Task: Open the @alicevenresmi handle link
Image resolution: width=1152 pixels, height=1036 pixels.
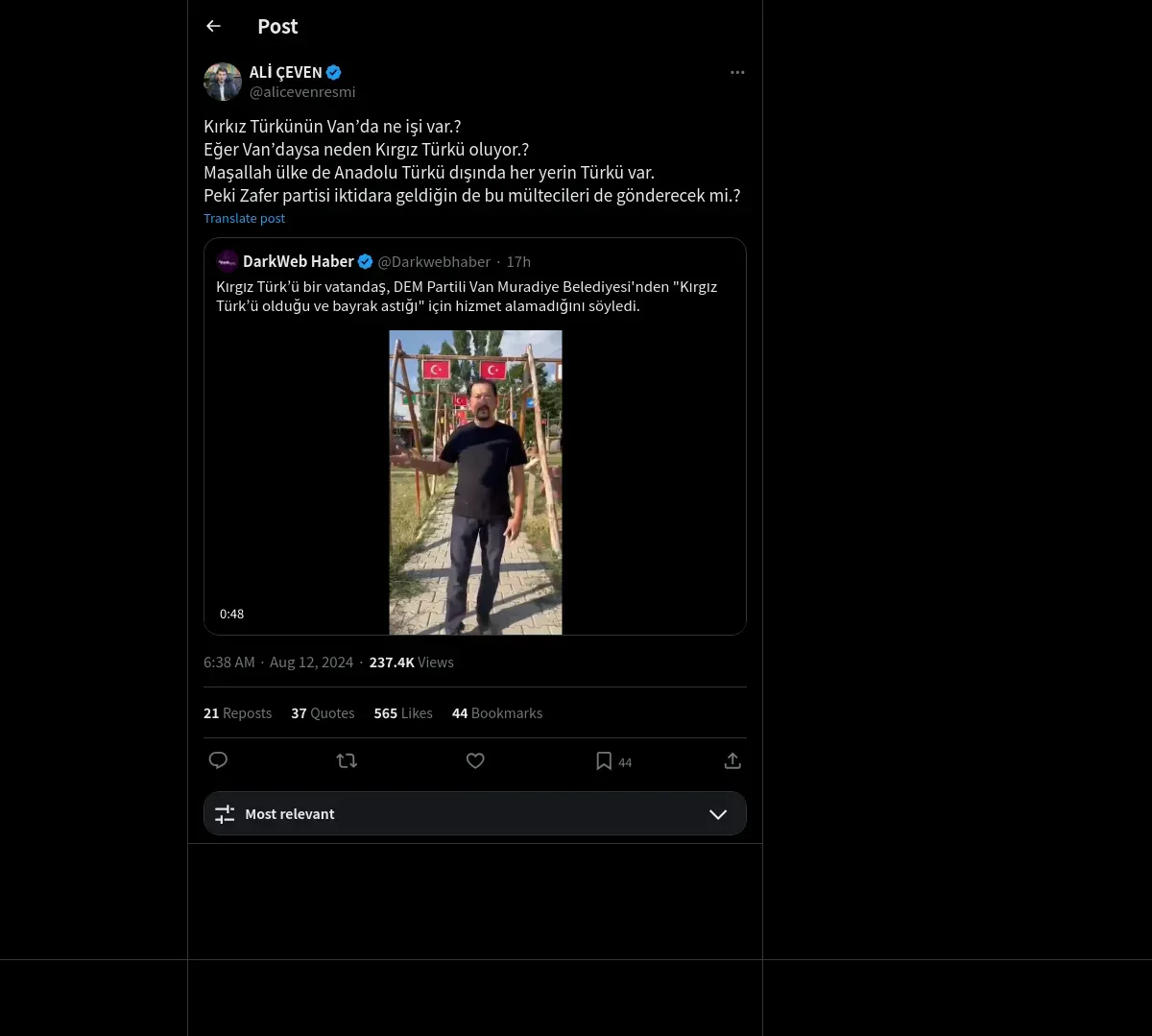Action: (x=302, y=92)
